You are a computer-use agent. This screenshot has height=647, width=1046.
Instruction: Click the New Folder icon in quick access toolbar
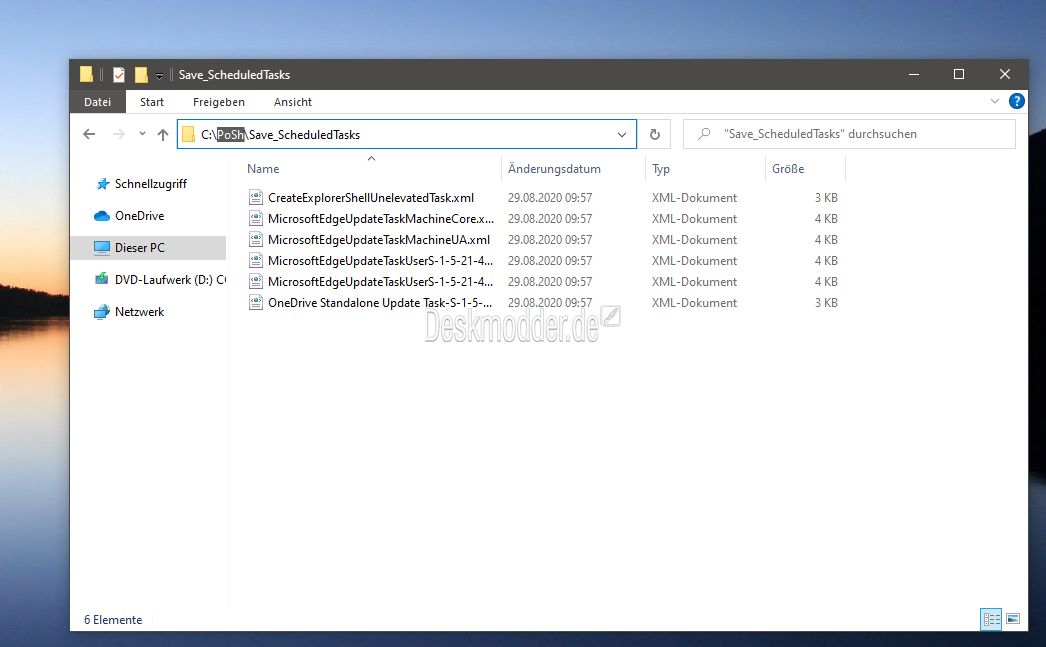coord(141,75)
